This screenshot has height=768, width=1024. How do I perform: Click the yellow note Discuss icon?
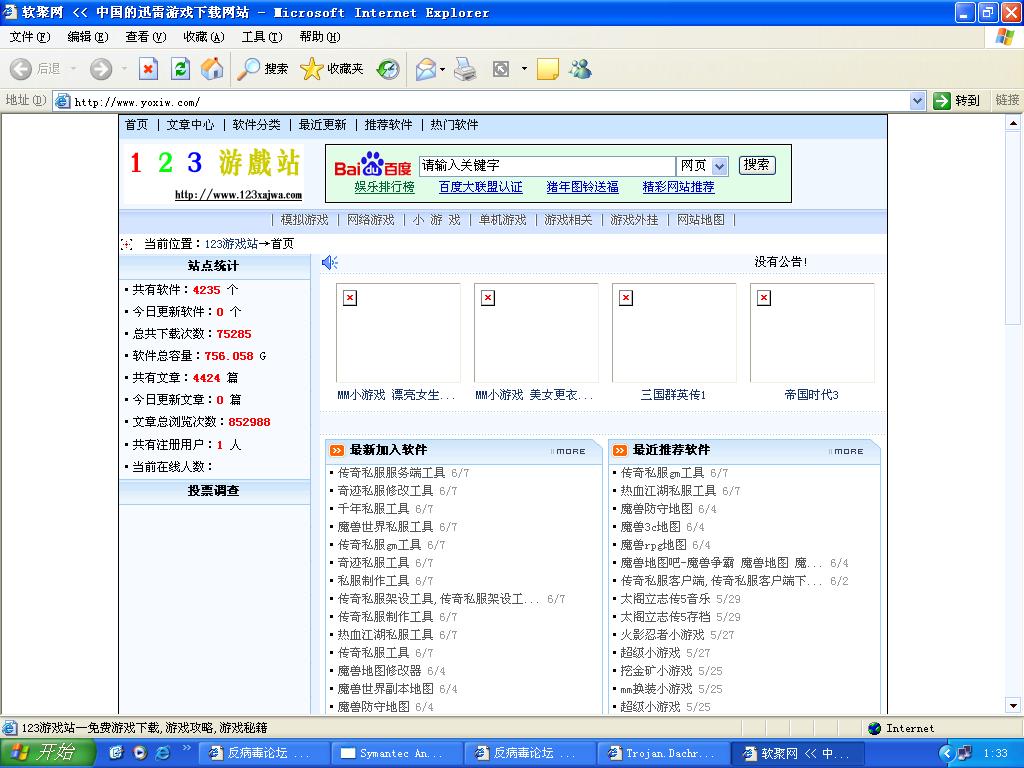pos(547,69)
